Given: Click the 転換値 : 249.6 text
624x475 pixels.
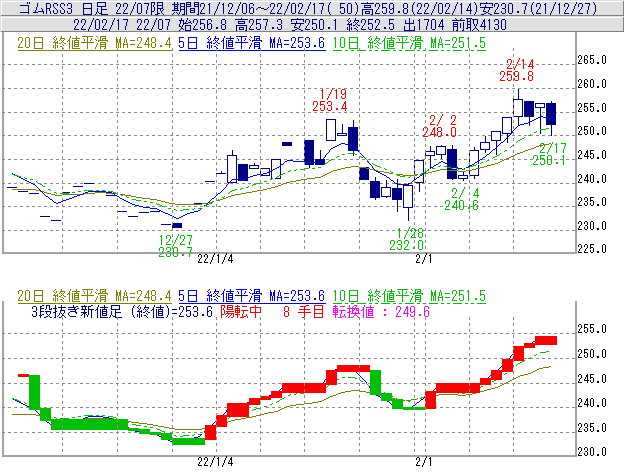Looking at the screenshot, I should tap(381, 311).
